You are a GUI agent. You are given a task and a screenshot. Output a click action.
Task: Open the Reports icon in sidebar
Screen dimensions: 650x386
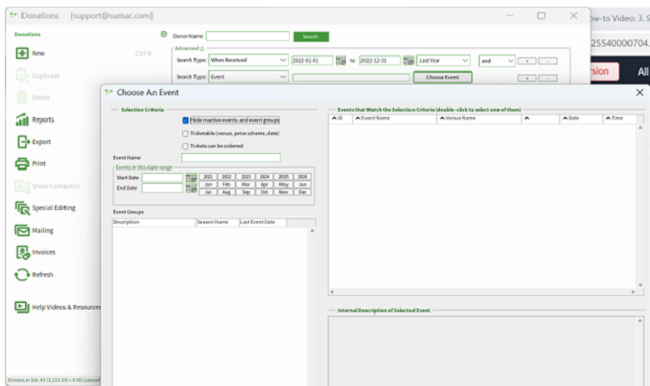coord(22,119)
